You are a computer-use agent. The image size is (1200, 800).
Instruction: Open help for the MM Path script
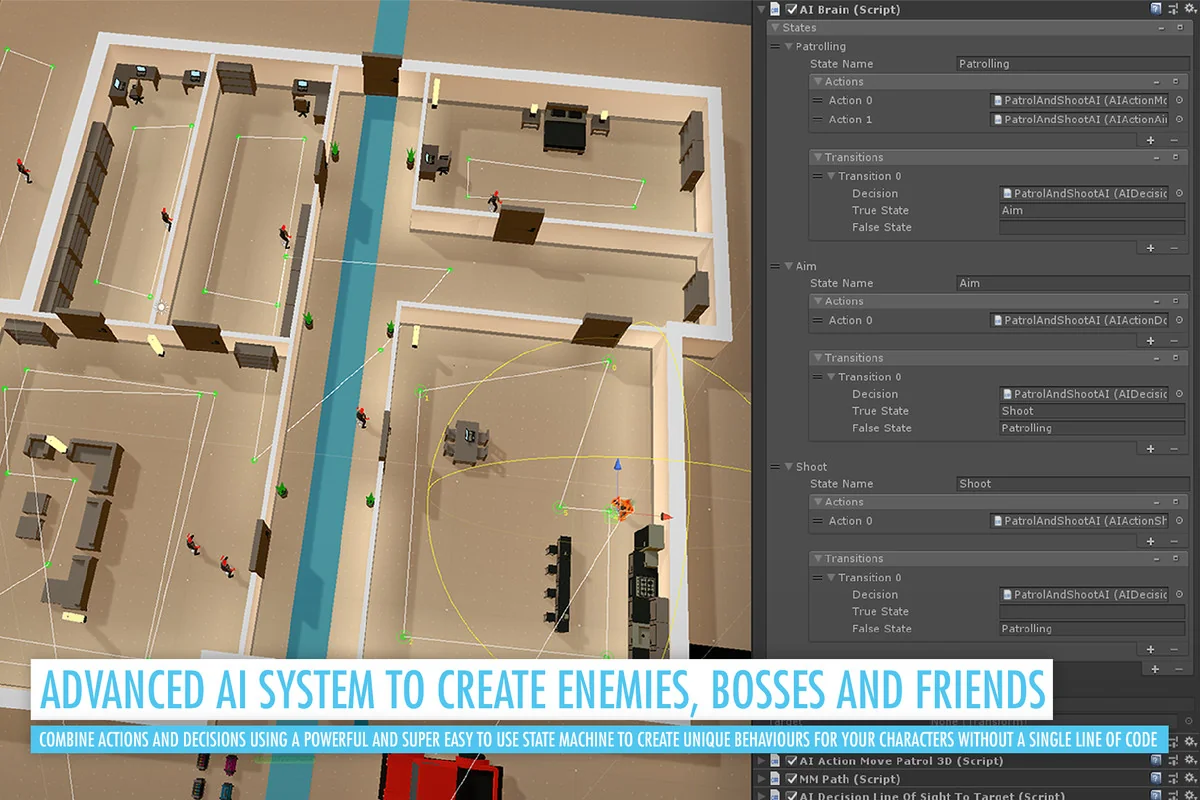pyautogui.click(x=1155, y=778)
